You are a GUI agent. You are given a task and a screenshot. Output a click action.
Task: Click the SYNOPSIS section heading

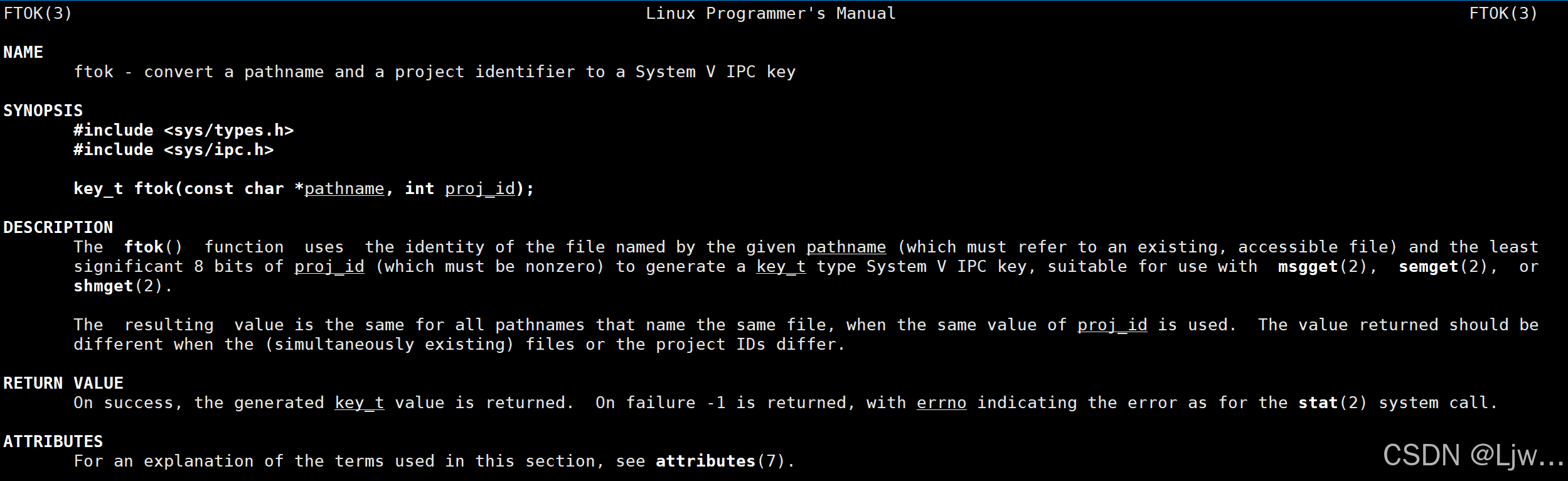coord(43,111)
